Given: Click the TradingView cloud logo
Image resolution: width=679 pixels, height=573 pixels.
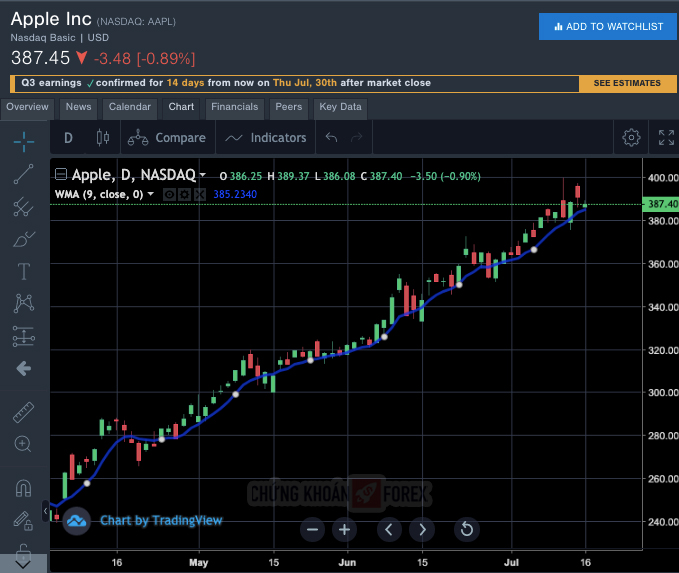Looking at the screenshot, I should [x=77, y=521].
